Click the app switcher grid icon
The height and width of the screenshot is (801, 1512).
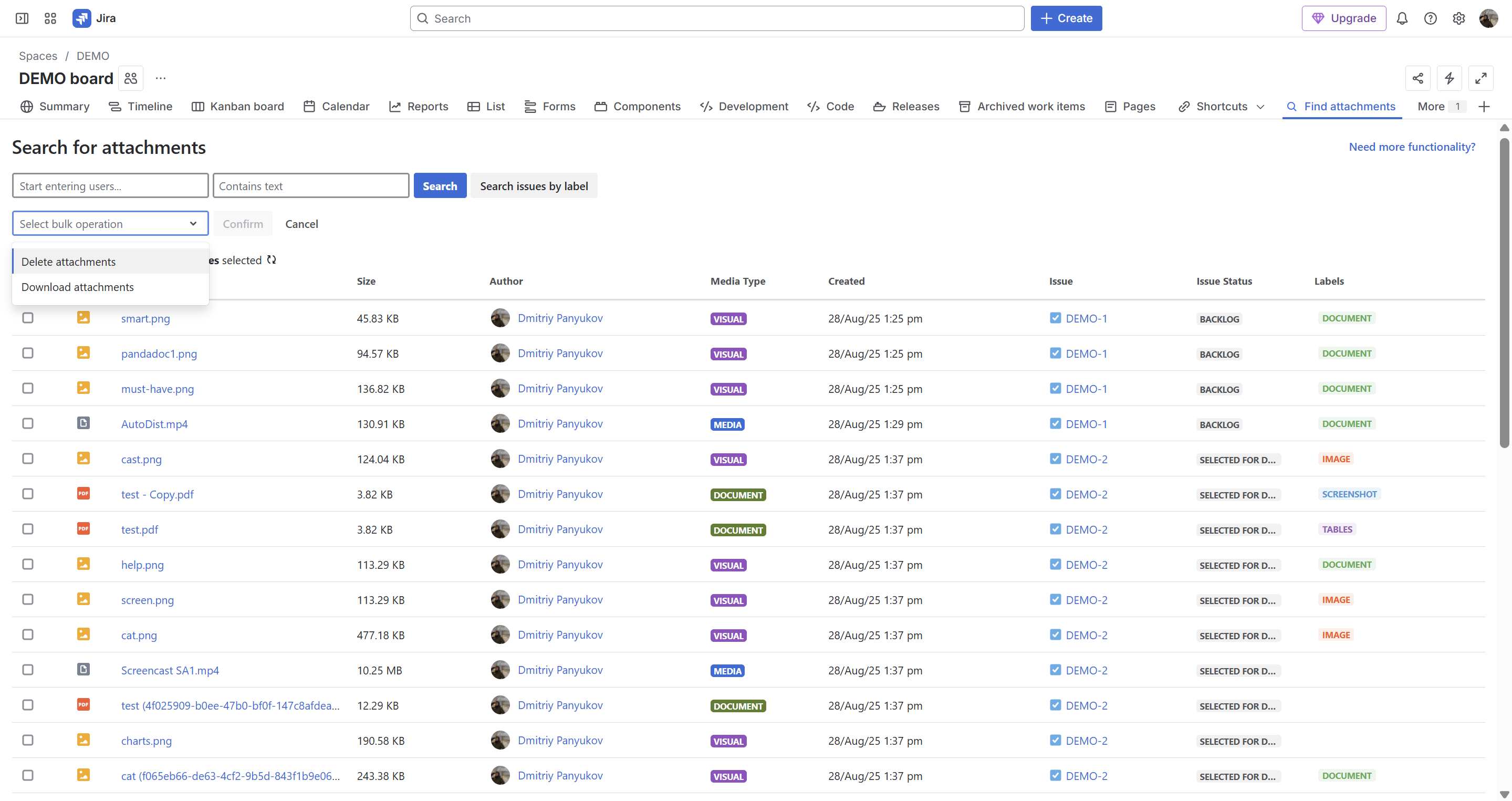pyautogui.click(x=50, y=18)
